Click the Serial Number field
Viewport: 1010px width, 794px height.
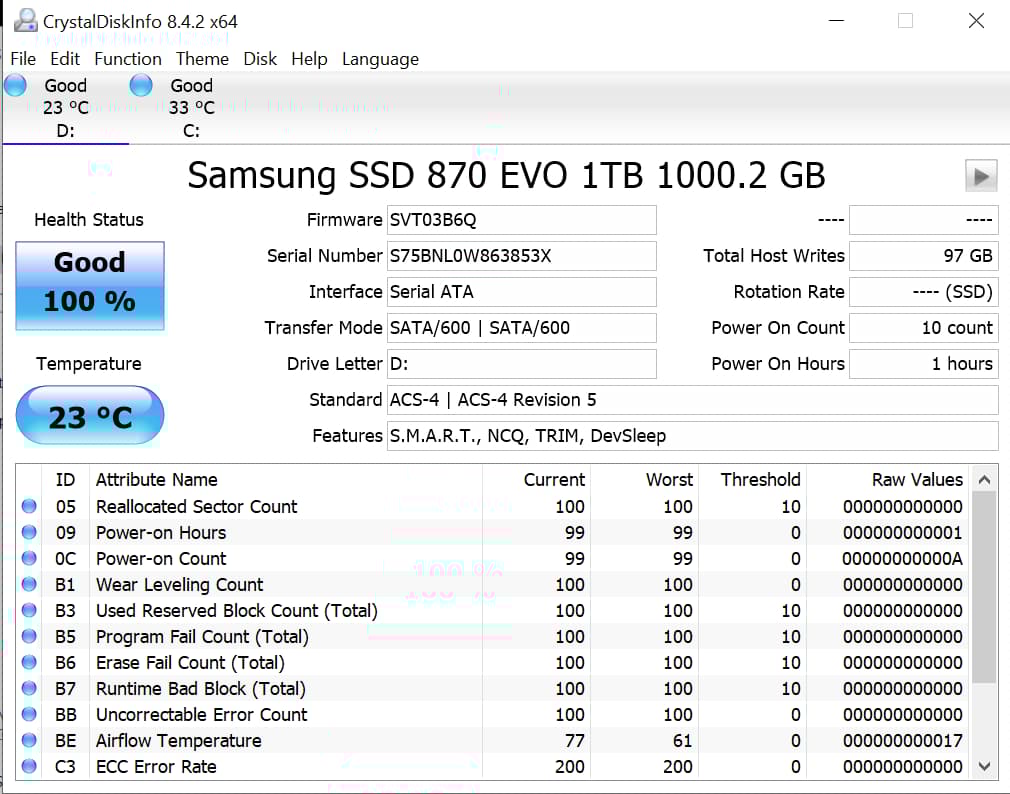521,256
